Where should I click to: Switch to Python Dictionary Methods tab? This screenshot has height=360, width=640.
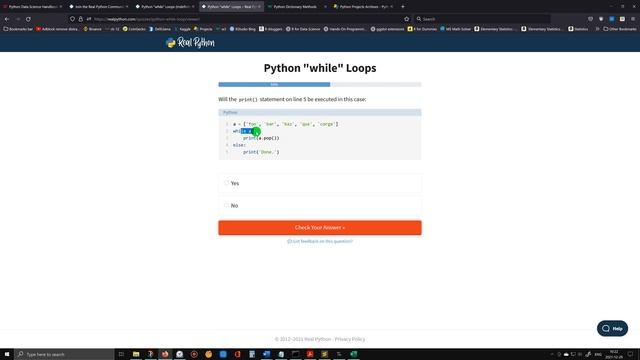(x=297, y=7)
